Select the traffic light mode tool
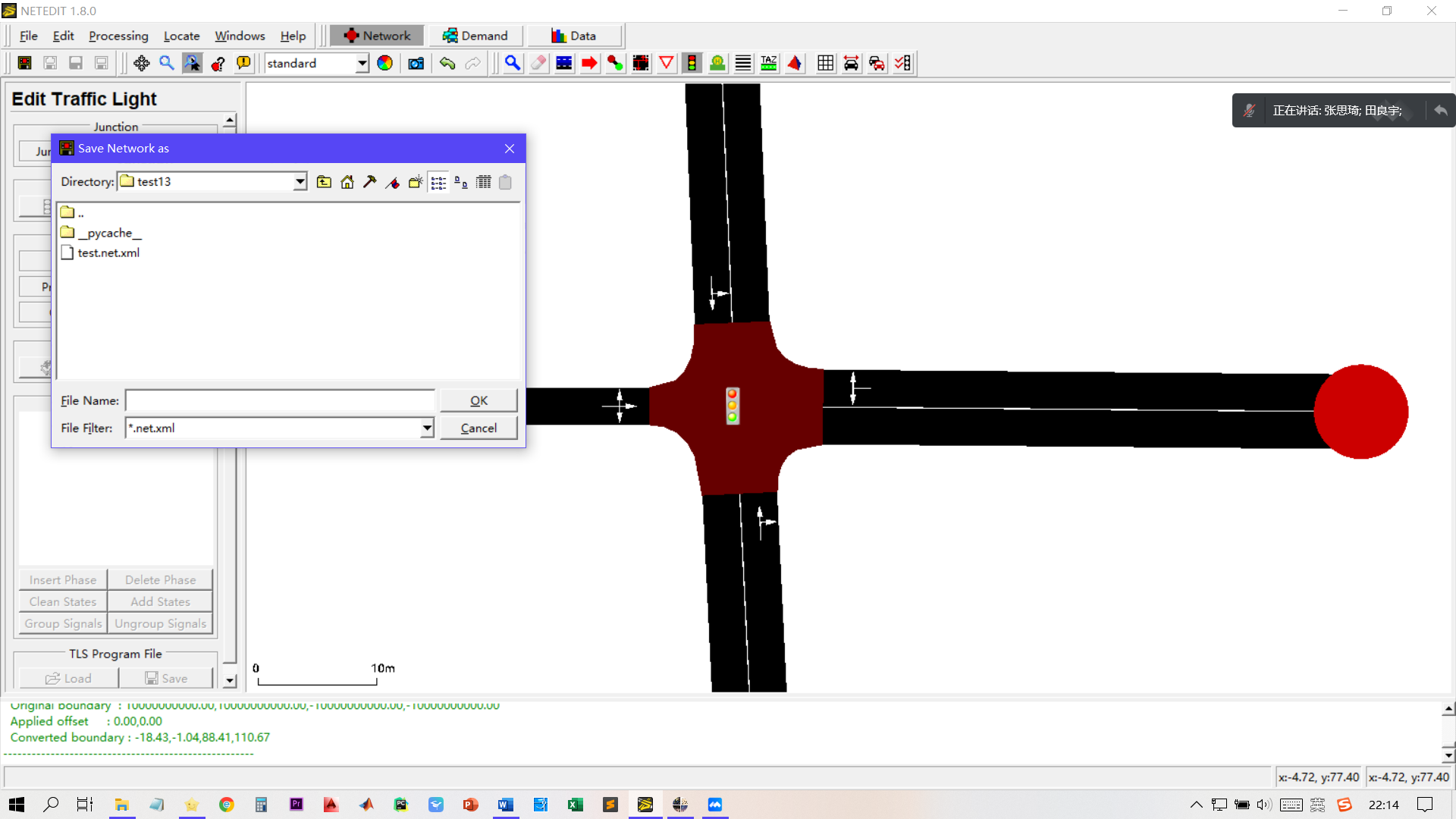1456x819 pixels. click(x=692, y=63)
